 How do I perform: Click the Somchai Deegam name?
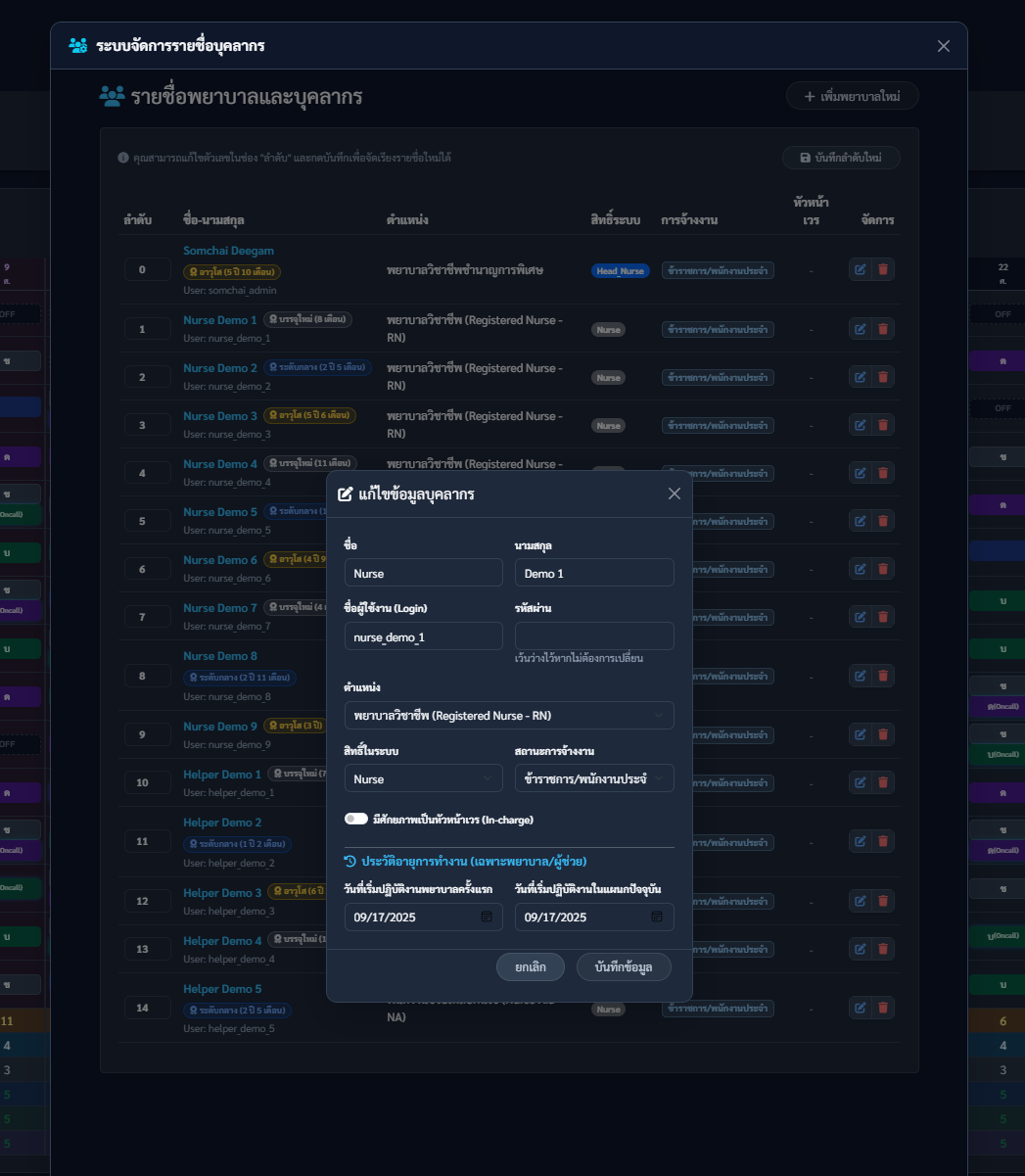tap(228, 251)
